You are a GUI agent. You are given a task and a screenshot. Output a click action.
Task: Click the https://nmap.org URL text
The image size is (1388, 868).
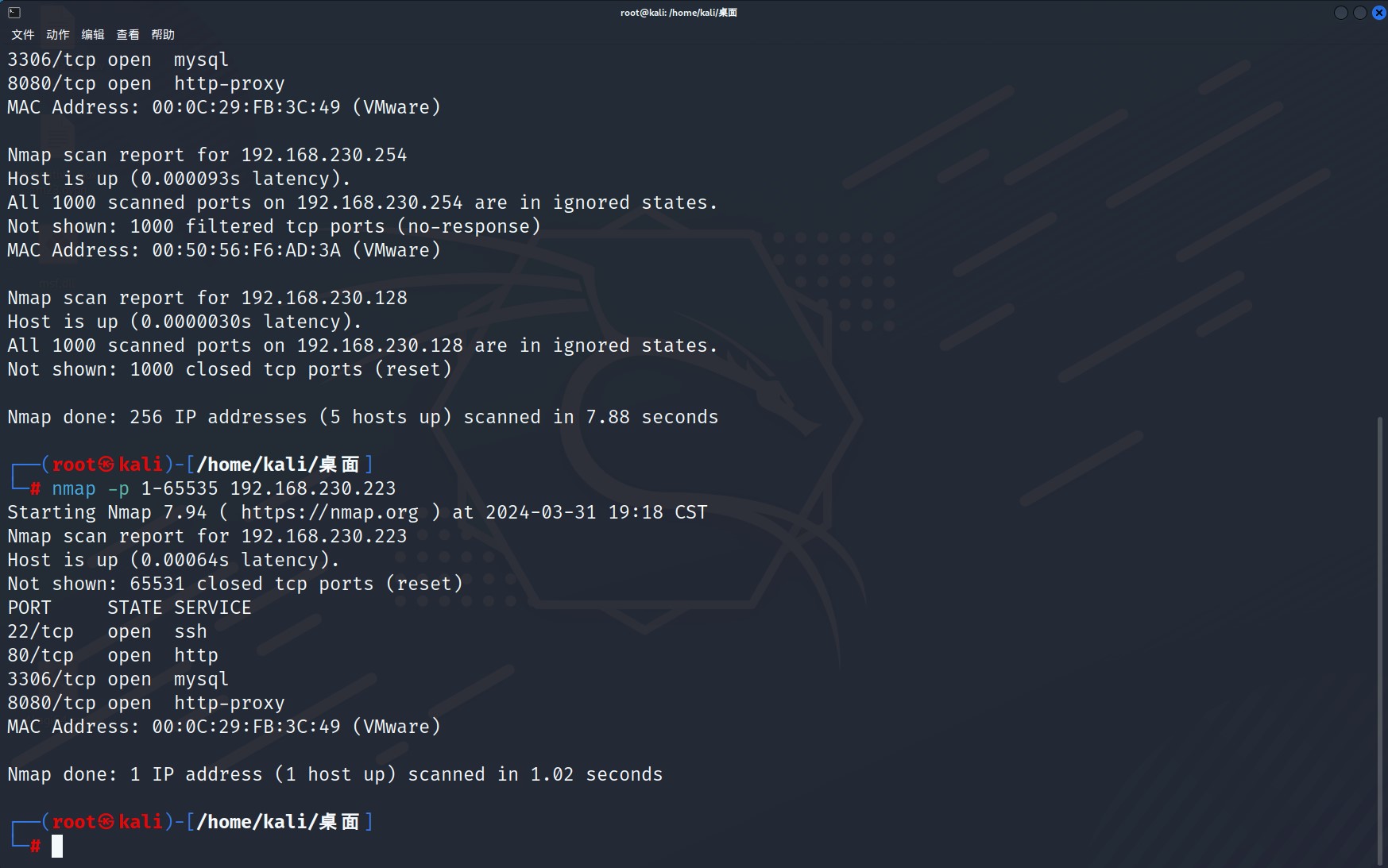pos(330,512)
